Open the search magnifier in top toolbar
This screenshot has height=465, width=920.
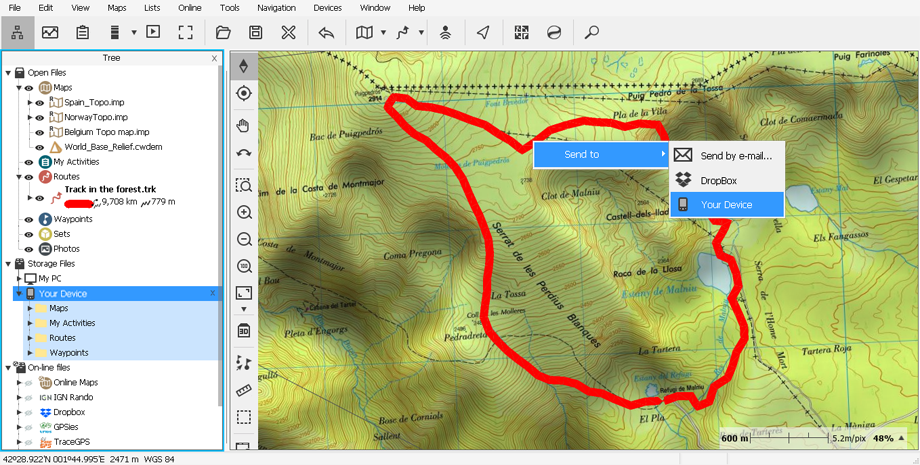(x=592, y=33)
